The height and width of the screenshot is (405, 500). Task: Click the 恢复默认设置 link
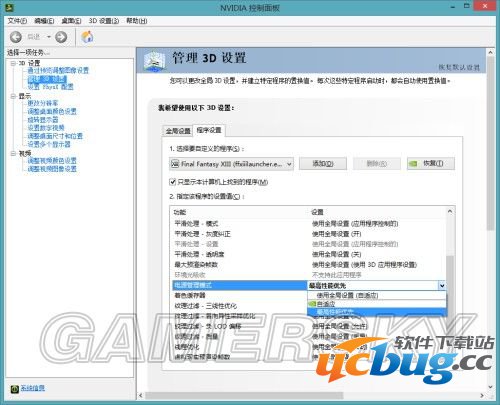coord(459,67)
